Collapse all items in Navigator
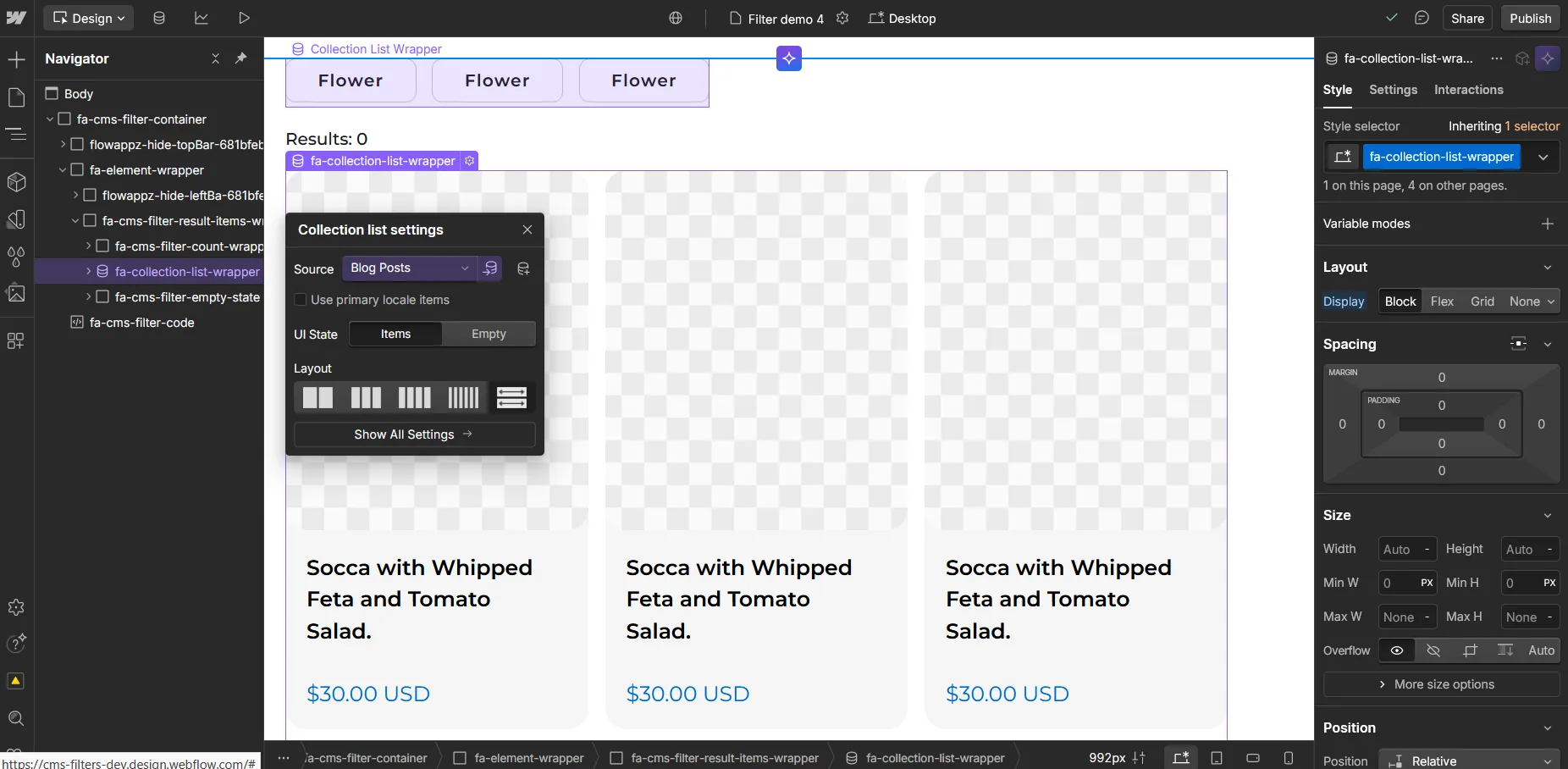 (x=215, y=58)
